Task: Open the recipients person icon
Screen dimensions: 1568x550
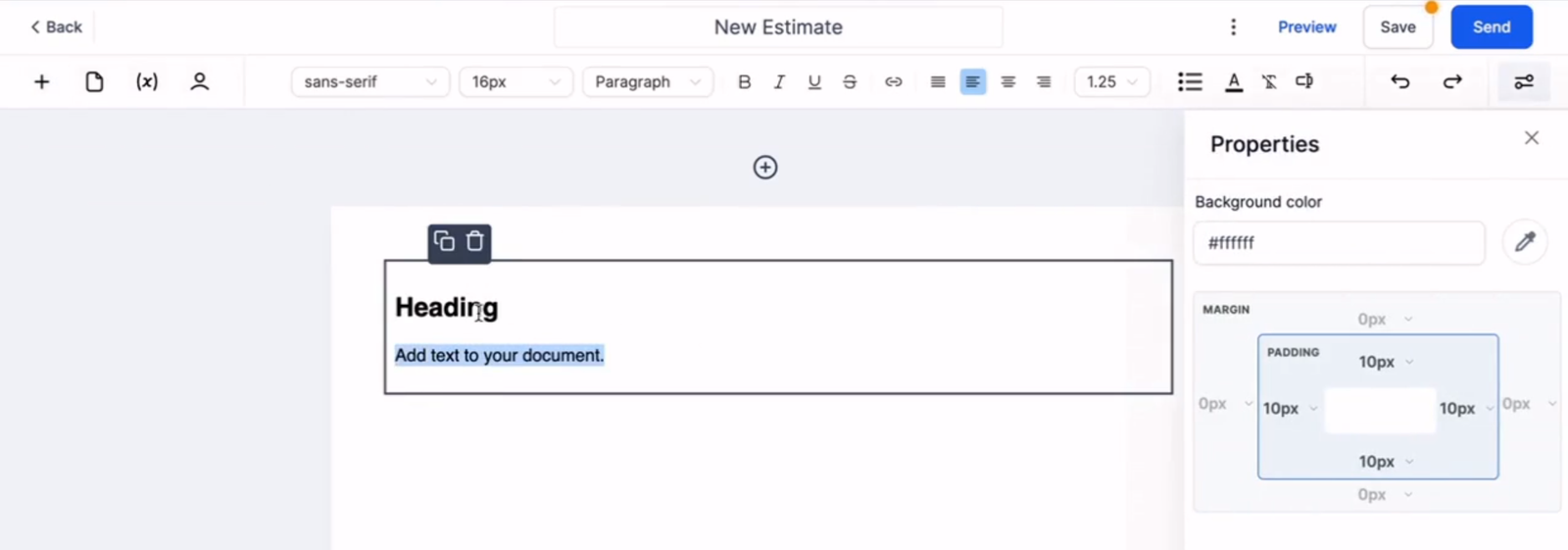Action: (x=200, y=81)
